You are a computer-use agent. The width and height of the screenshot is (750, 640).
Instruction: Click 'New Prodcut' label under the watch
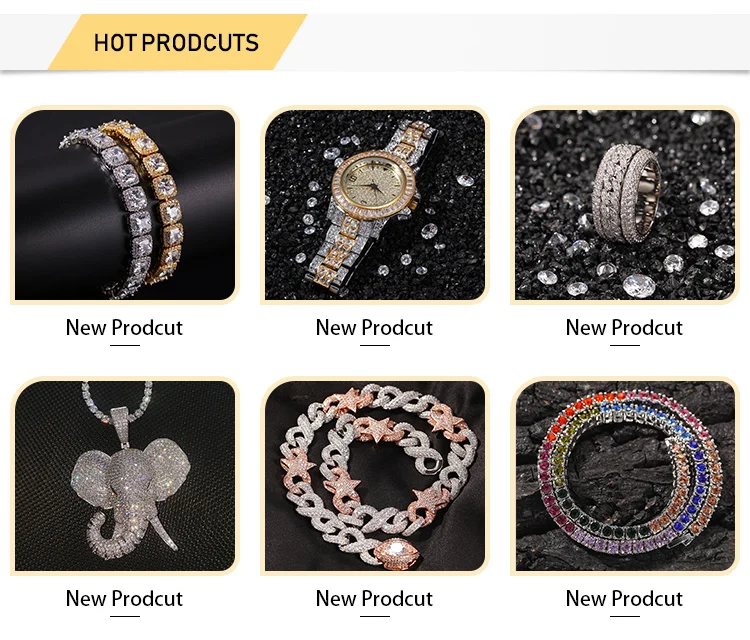(x=374, y=328)
